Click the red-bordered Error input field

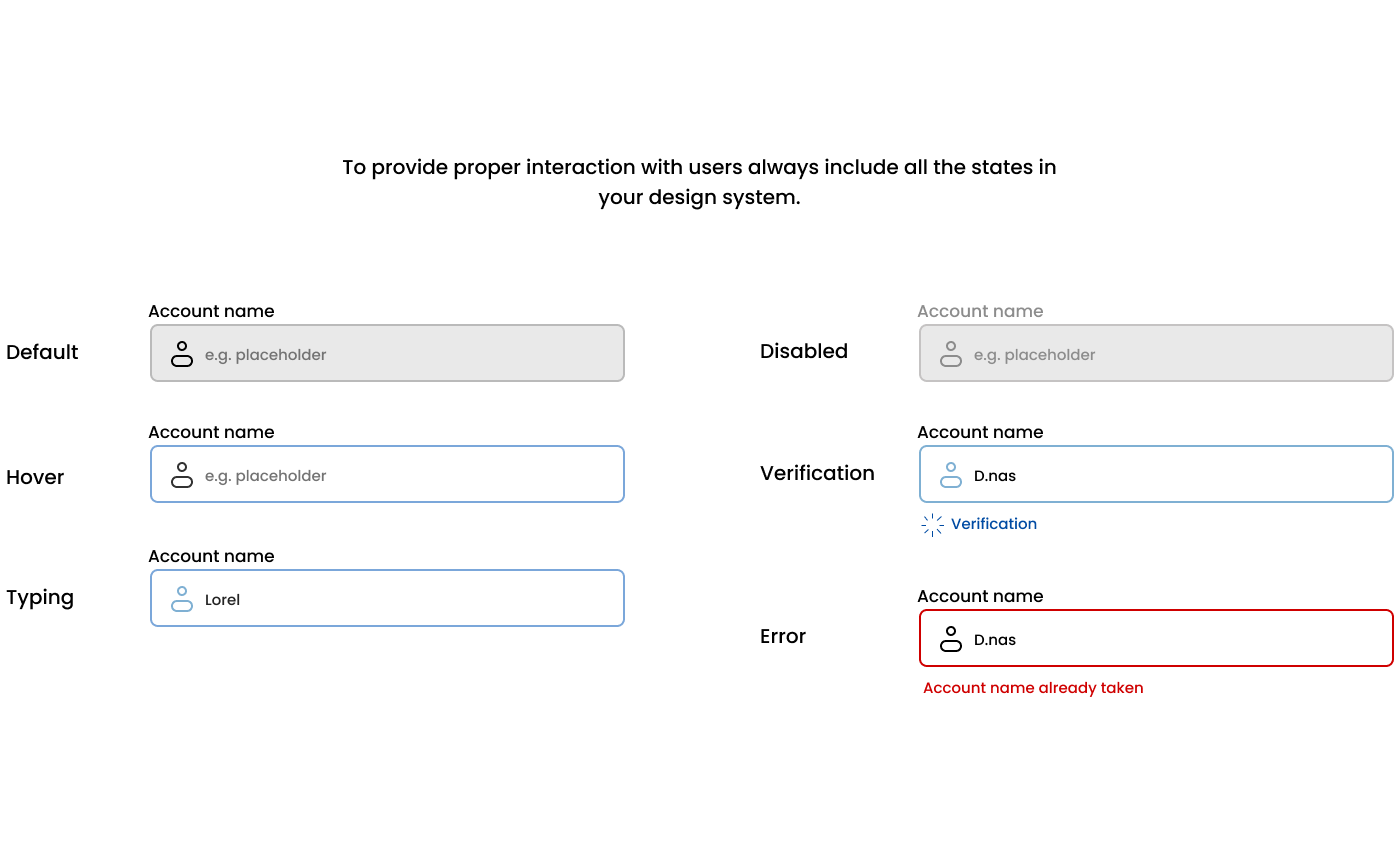(x=1156, y=638)
